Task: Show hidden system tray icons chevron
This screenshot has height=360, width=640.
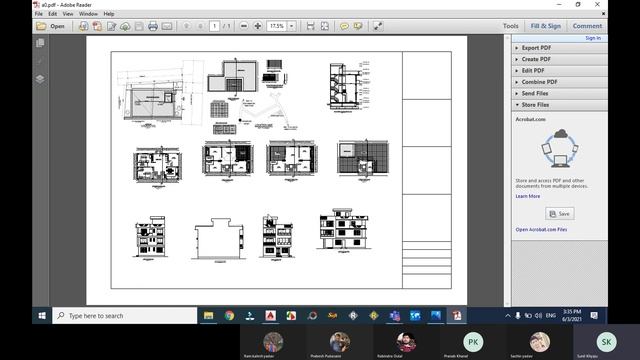Action: click(508, 316)
